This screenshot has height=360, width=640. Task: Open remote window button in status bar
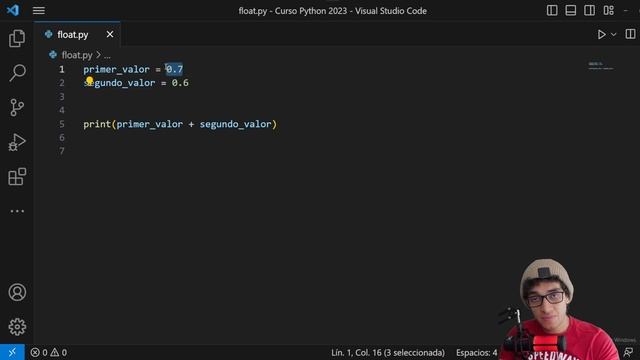click(x=12, y=352)
